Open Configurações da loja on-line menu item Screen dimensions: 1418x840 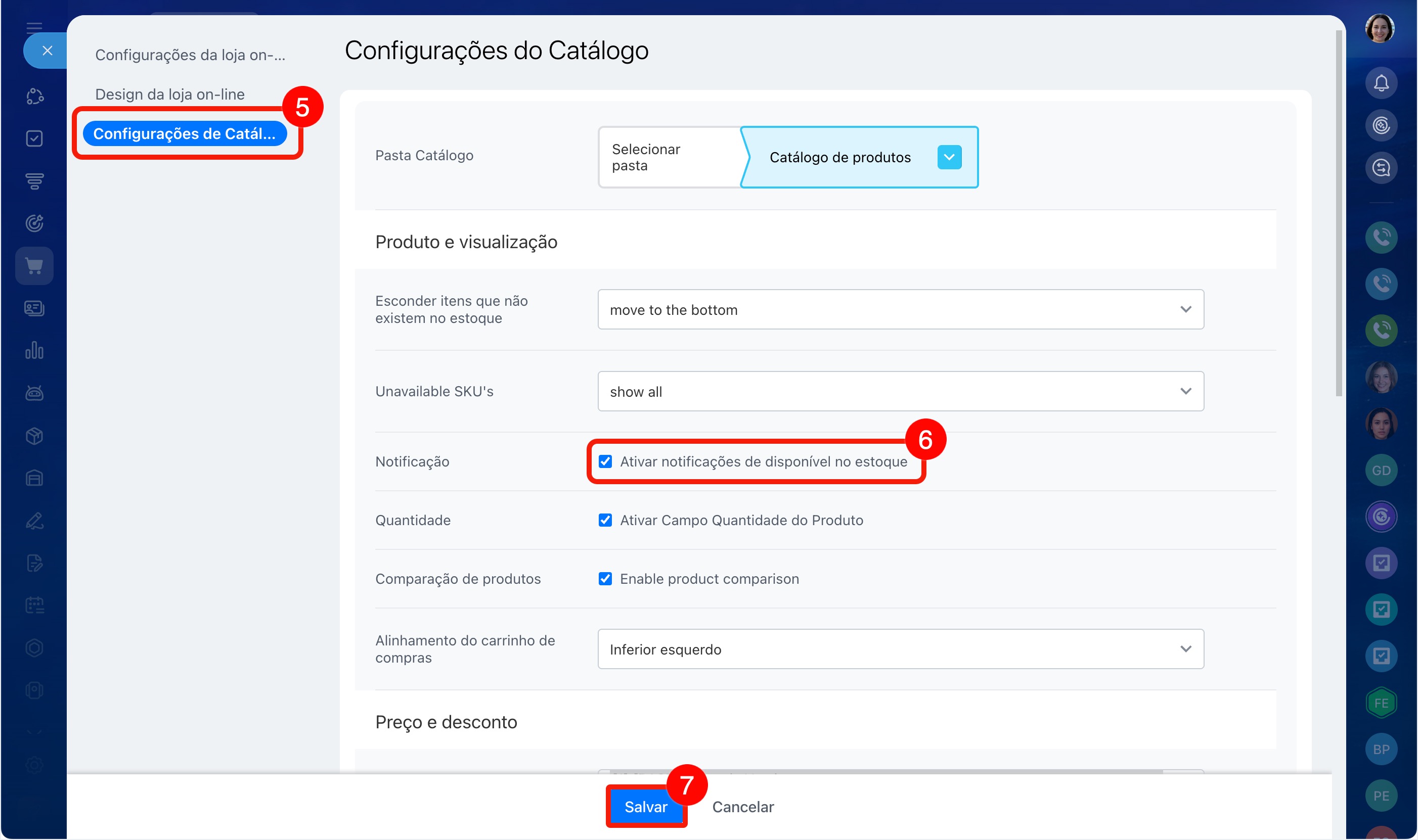(x=190, y=55)
